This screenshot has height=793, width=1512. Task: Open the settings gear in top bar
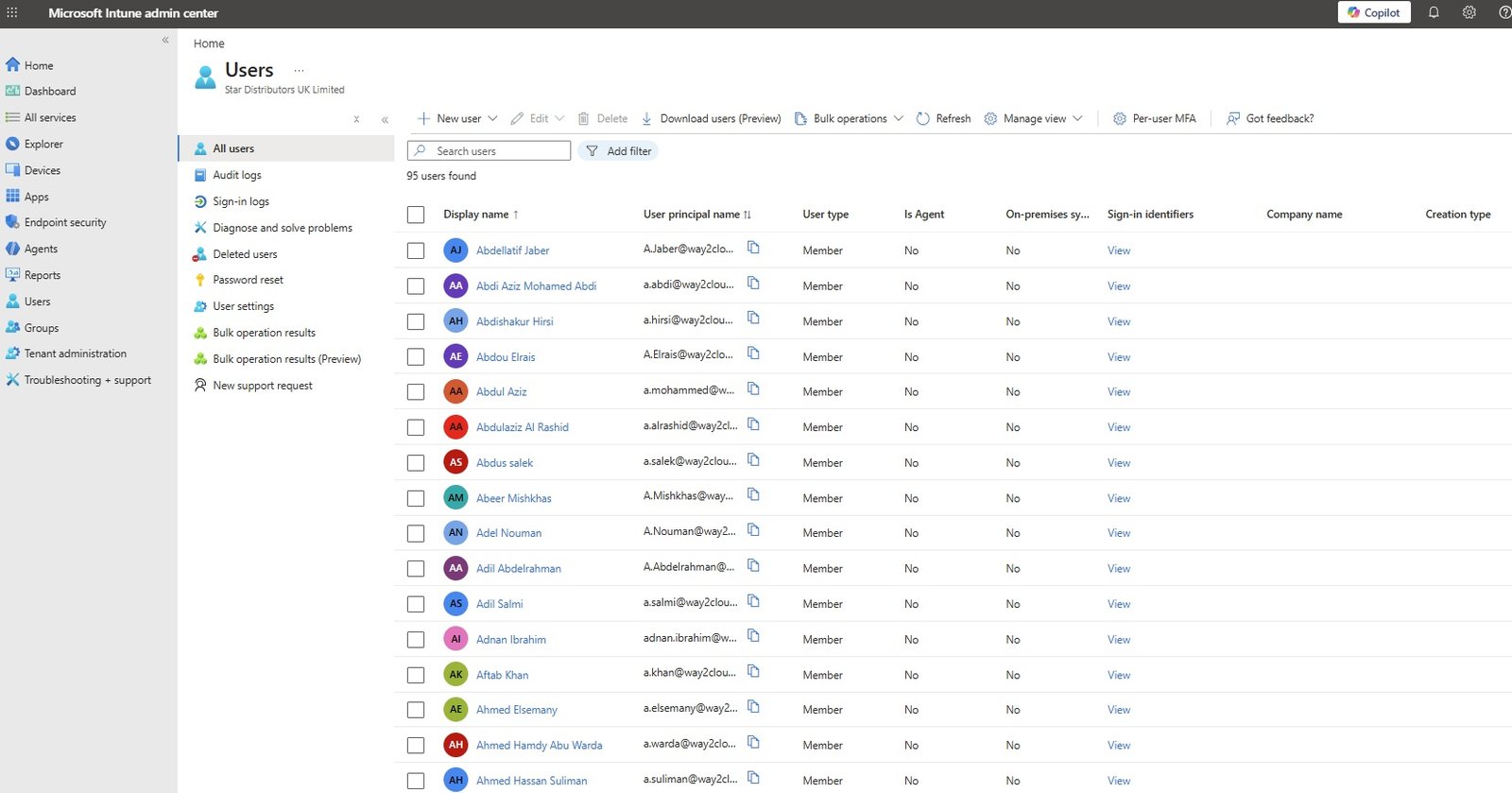tap(1469, 12)
